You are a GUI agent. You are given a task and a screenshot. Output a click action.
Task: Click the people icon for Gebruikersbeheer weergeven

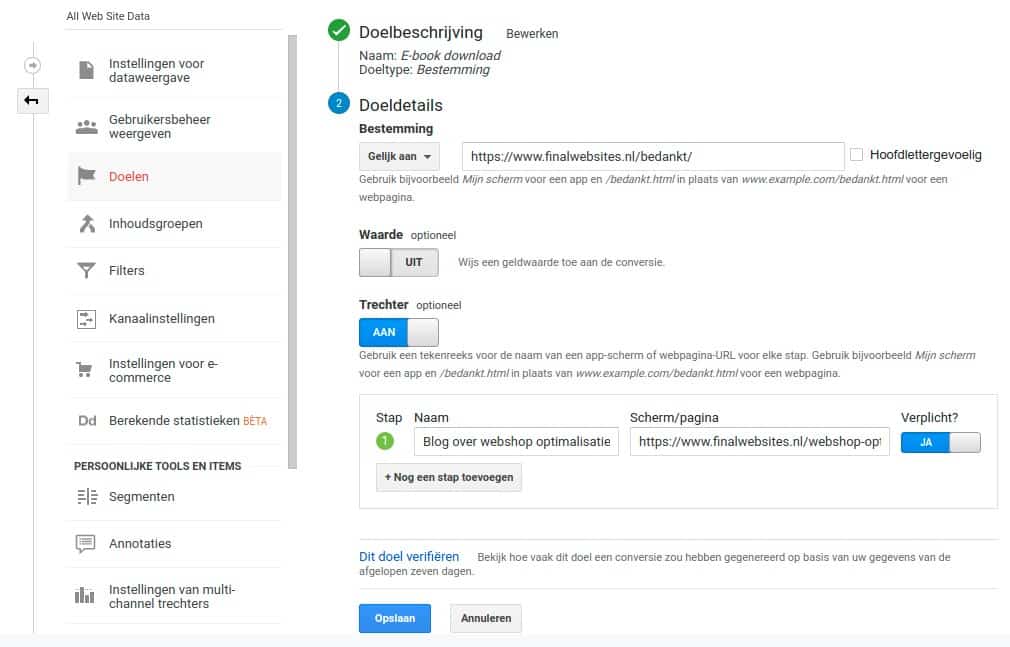(x=87, y=126)
